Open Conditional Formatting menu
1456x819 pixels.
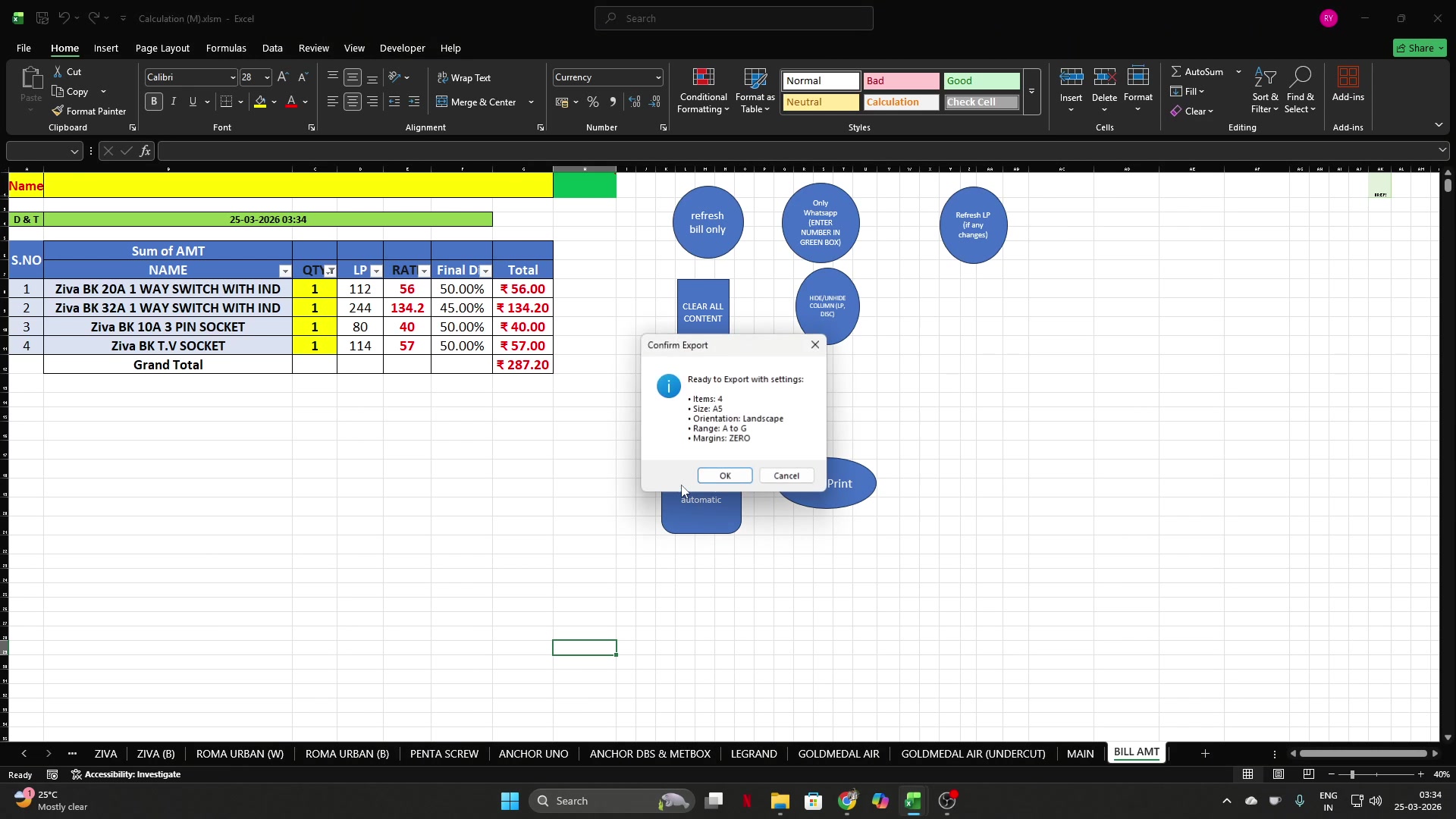coord(704,91)
